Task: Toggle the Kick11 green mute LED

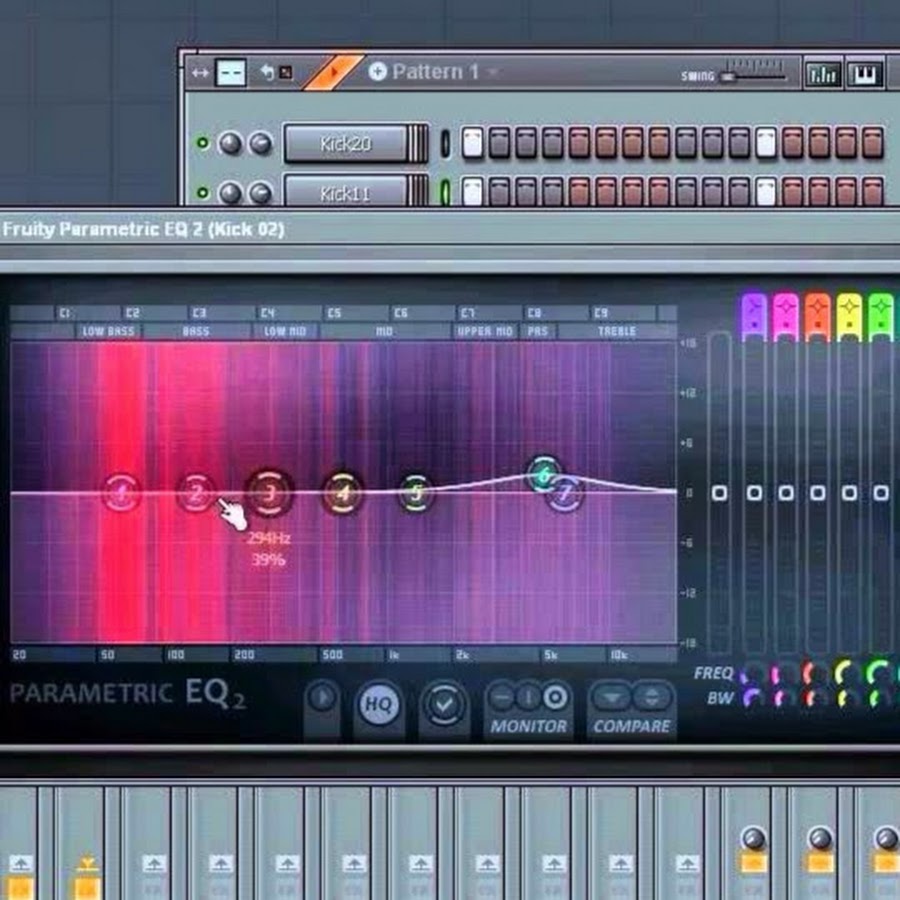Action: click(203, 193)
